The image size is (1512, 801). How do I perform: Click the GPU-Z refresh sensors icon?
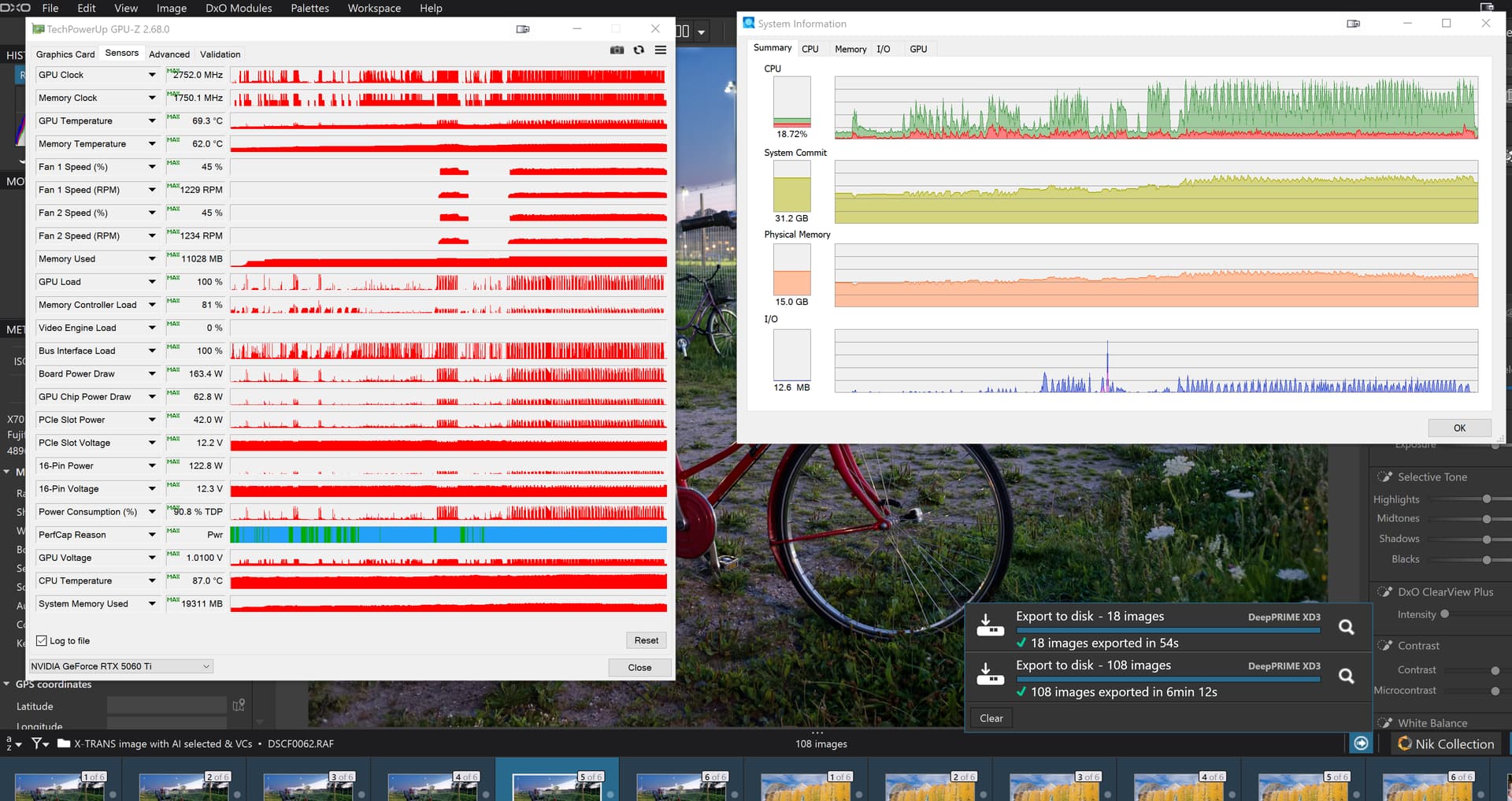639,50
